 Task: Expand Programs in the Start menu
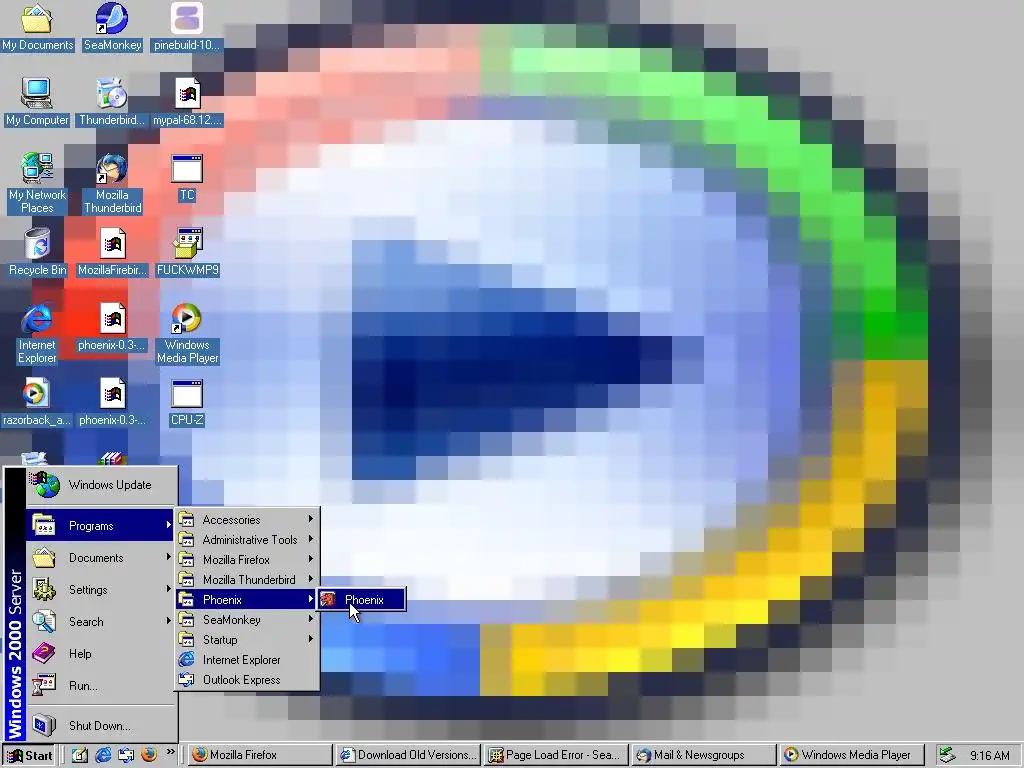[101, 526]
